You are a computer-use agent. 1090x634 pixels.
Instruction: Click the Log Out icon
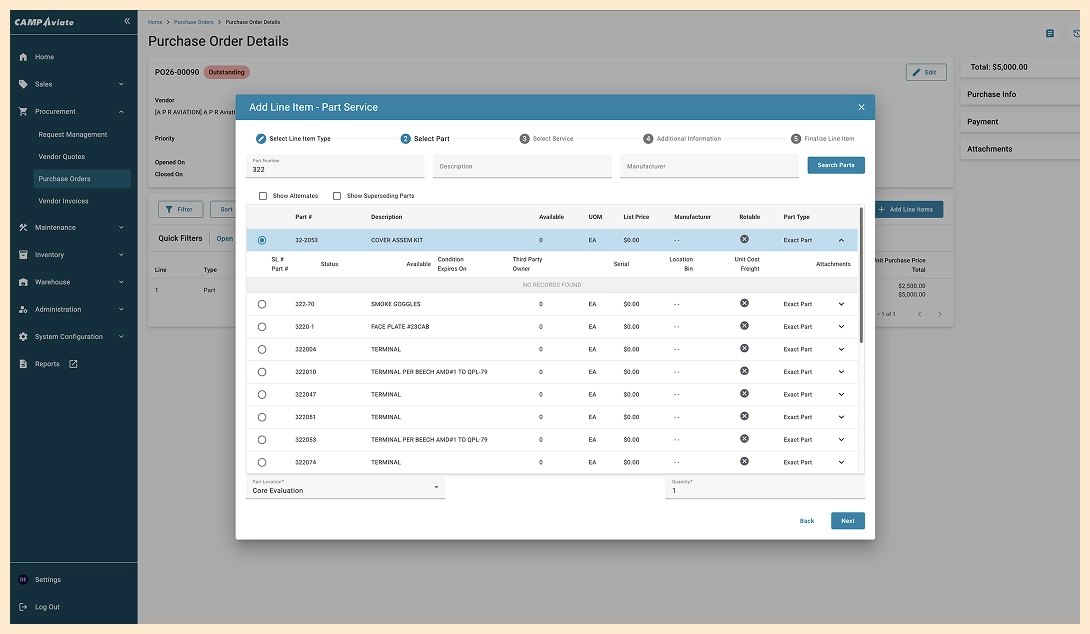pyautogui.click(x=23, y=607)
